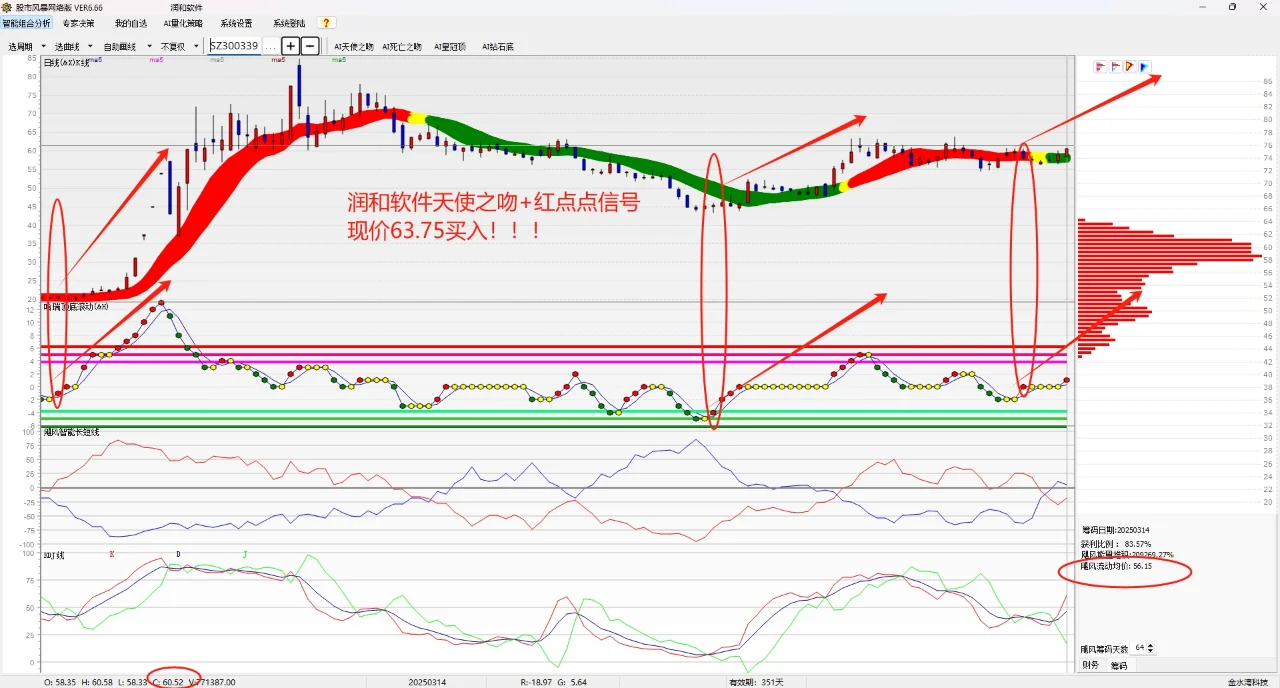The height and width of the screenshot is (688, 1280).
Task: Minimize the 股市风暴网络版 window
Action: (1204, 7)
